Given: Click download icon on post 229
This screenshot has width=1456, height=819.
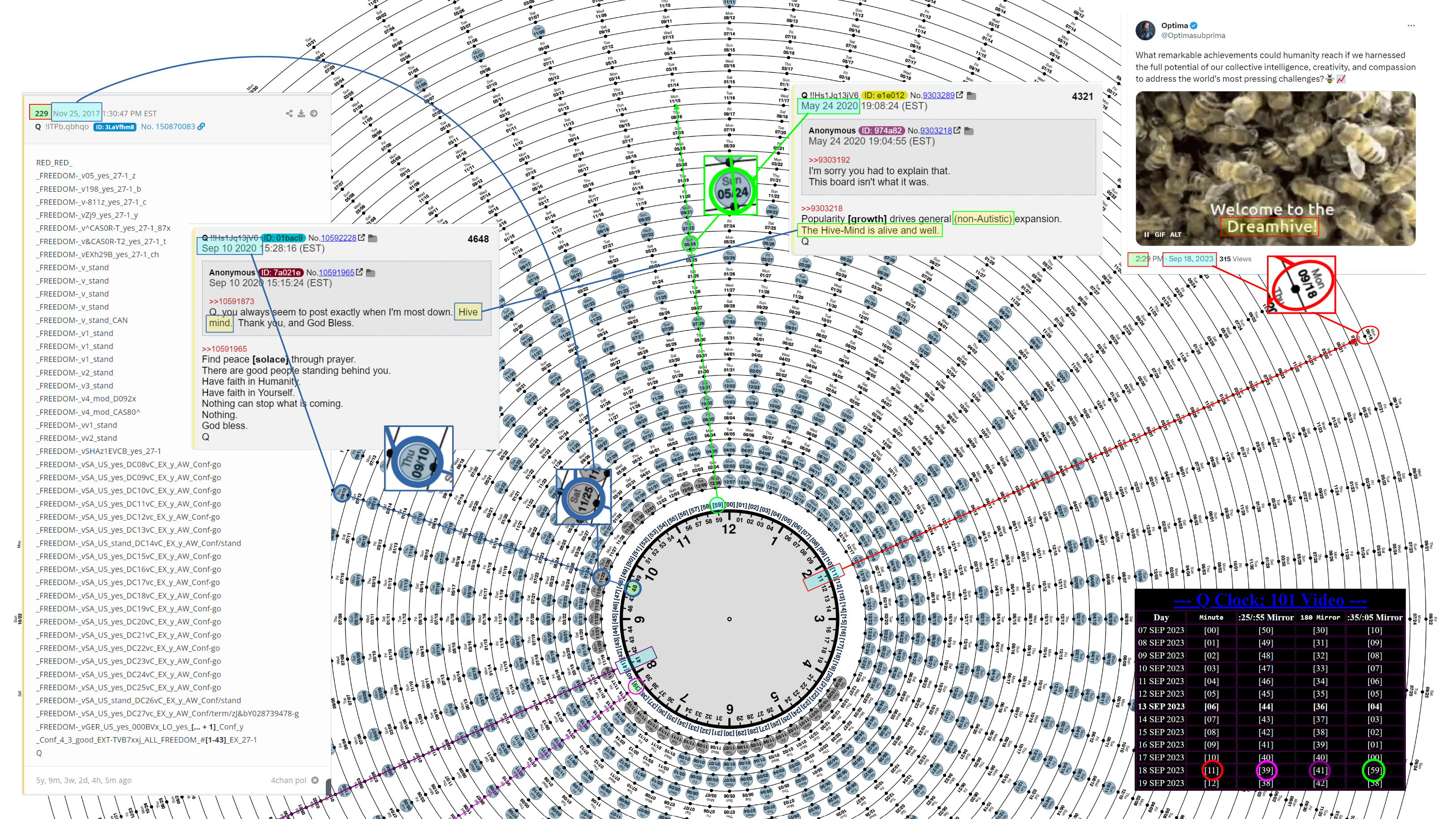Looking at the screenshot, I should (x=301, y=114).
